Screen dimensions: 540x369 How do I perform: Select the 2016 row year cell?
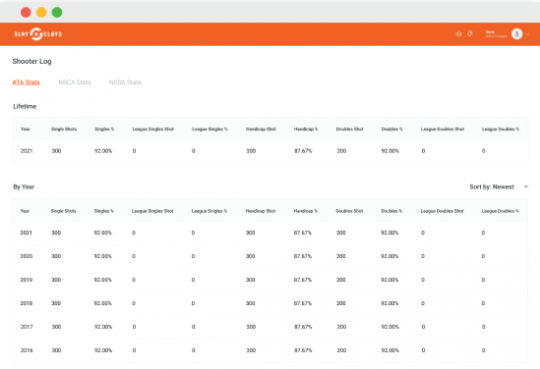point(27,350)
